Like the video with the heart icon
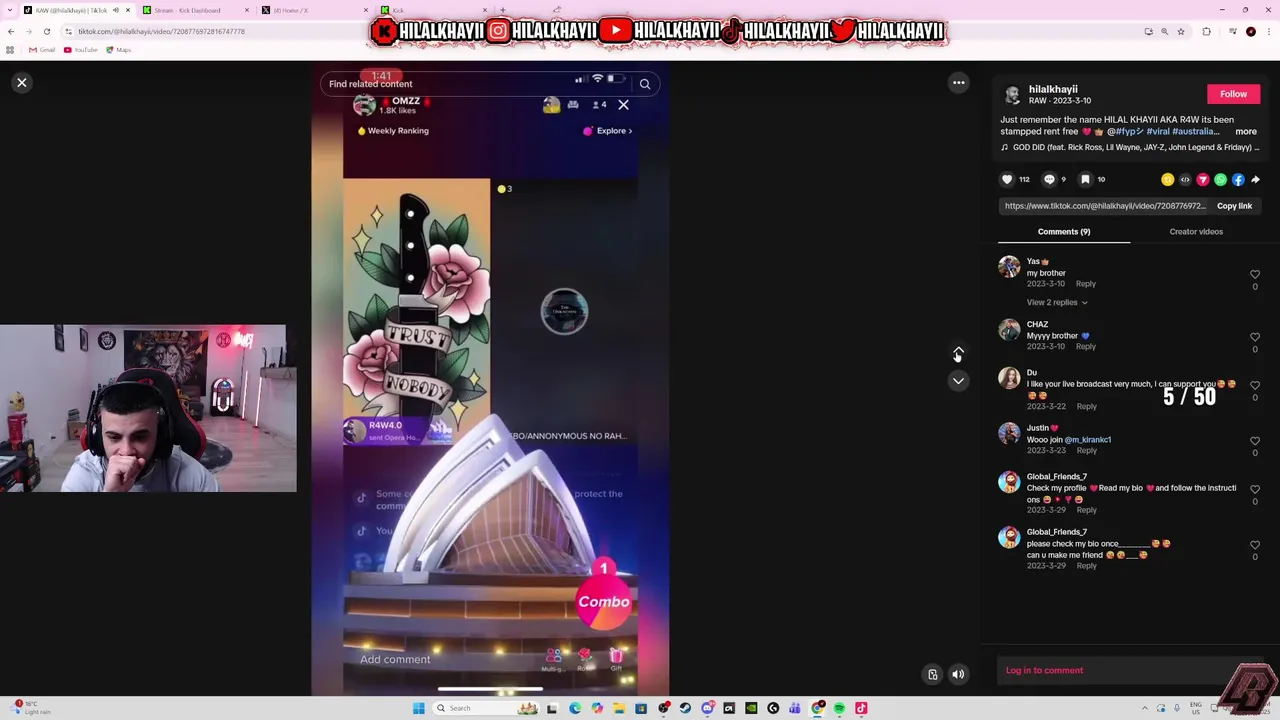Image resolution: width=1280 pixels, height=720 pixels. click(x=1007, y=180)
